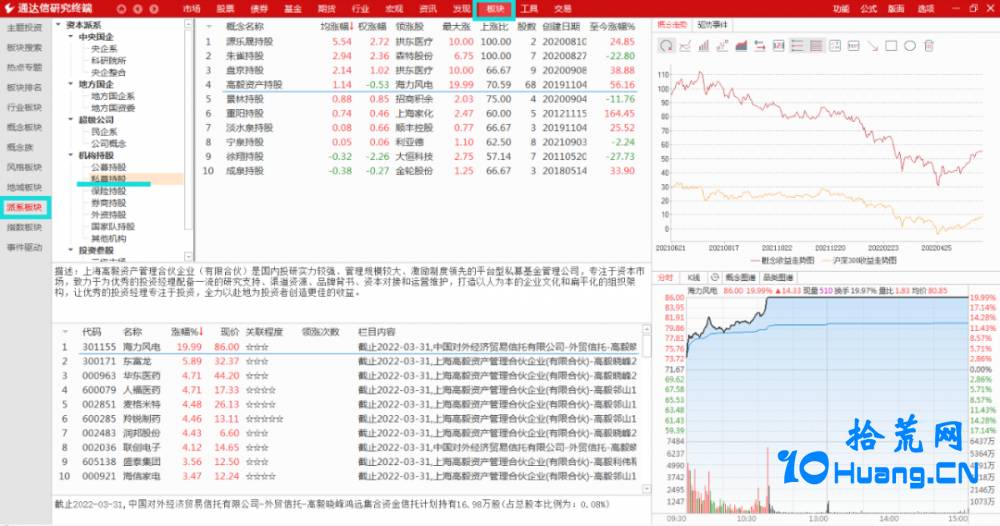Click the third round title bar button

pyautogui.click(x=154, y=9)
